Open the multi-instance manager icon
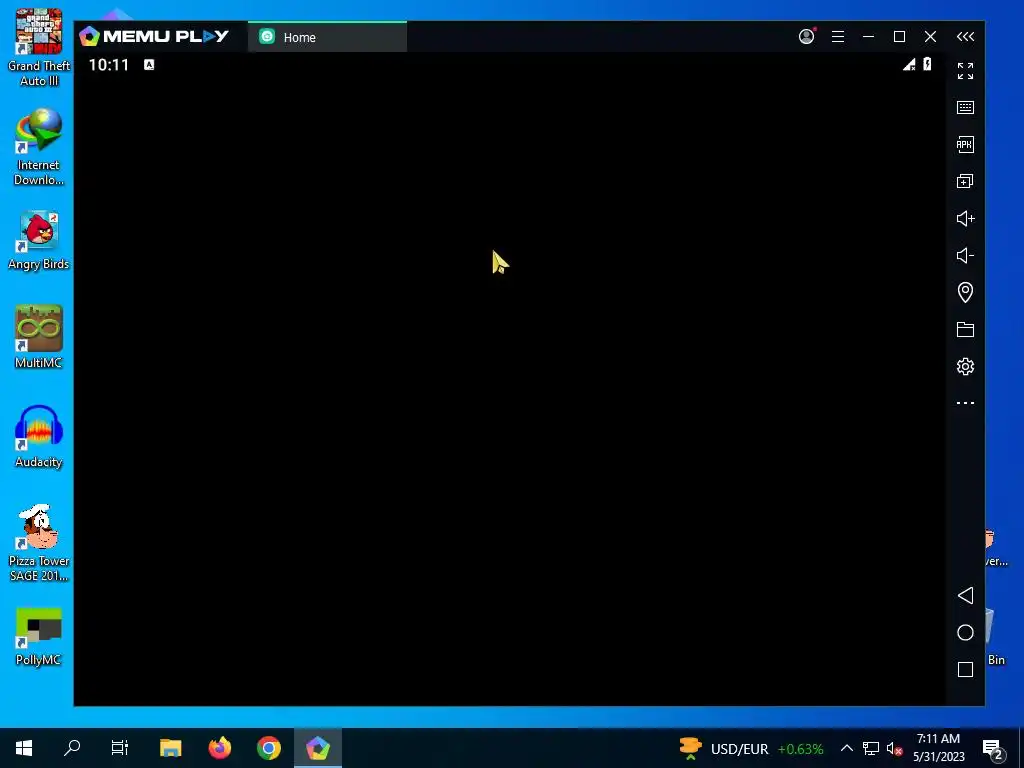 click(x=965, y=182)
